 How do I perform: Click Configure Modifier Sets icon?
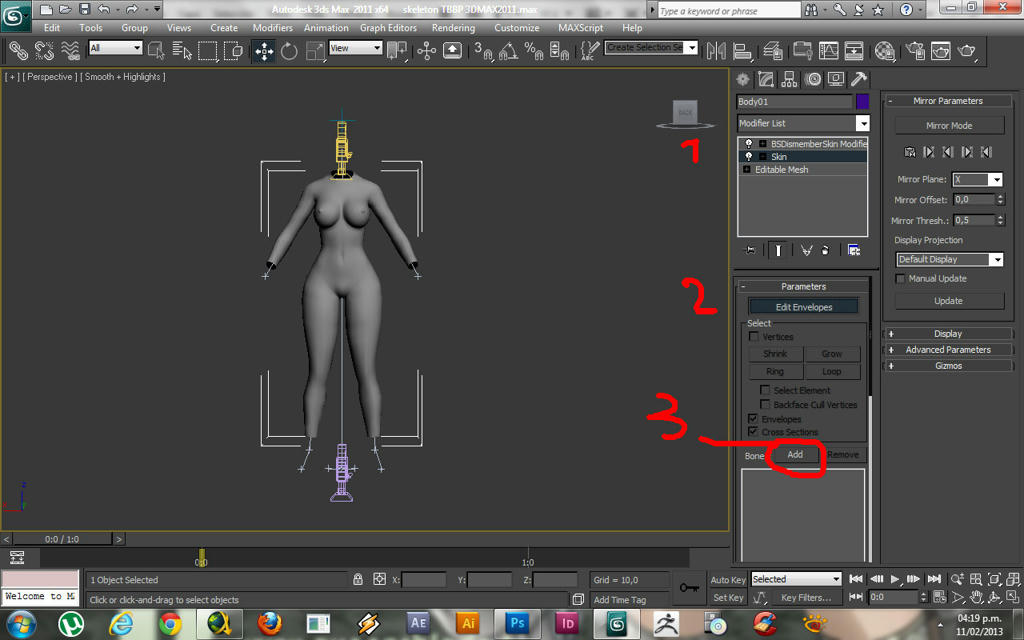pos(854,250)
